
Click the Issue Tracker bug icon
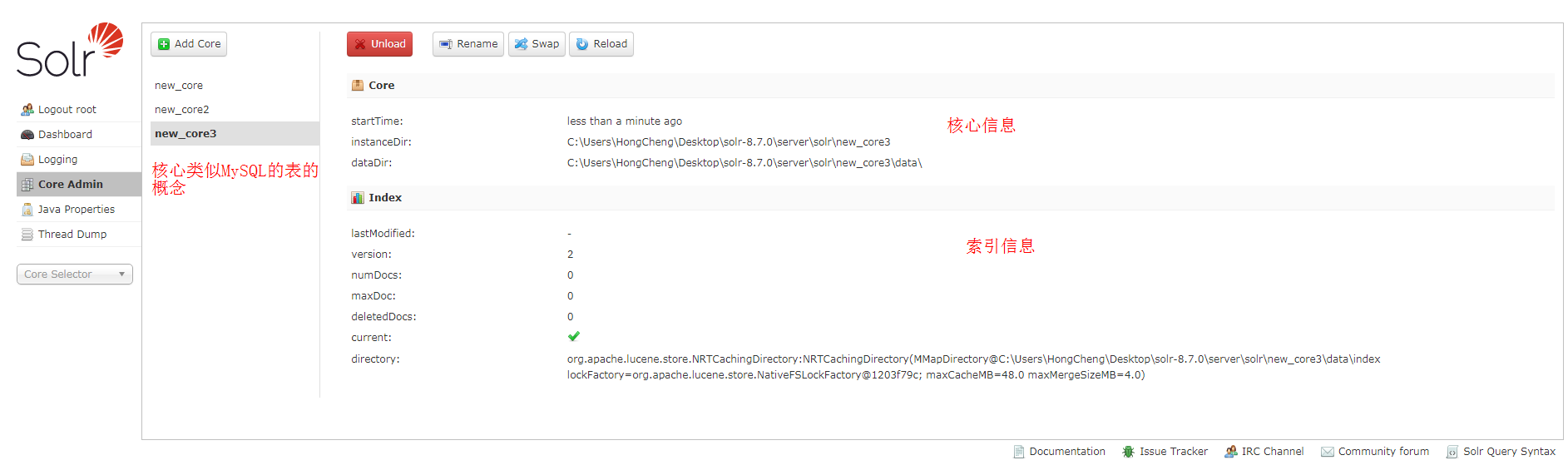click(1128, 452)
